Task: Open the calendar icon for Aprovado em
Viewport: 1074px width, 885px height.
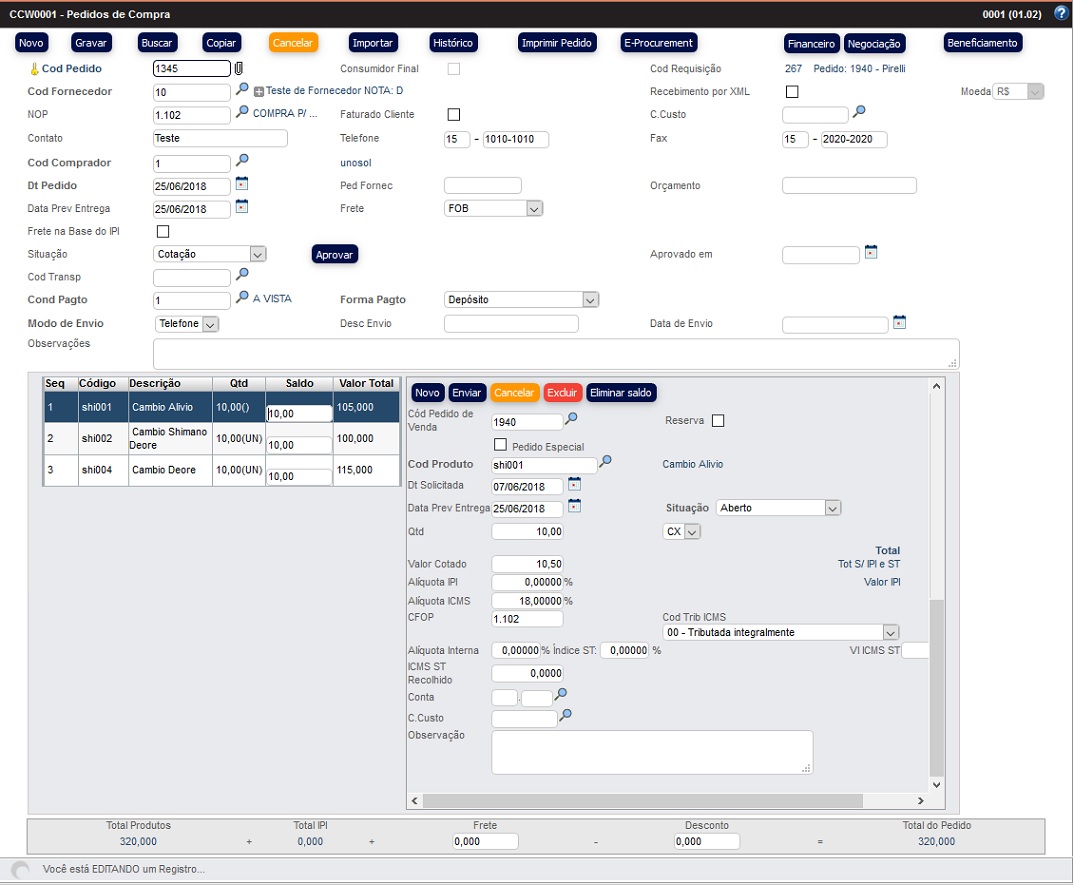Action: tap(870, 252)
